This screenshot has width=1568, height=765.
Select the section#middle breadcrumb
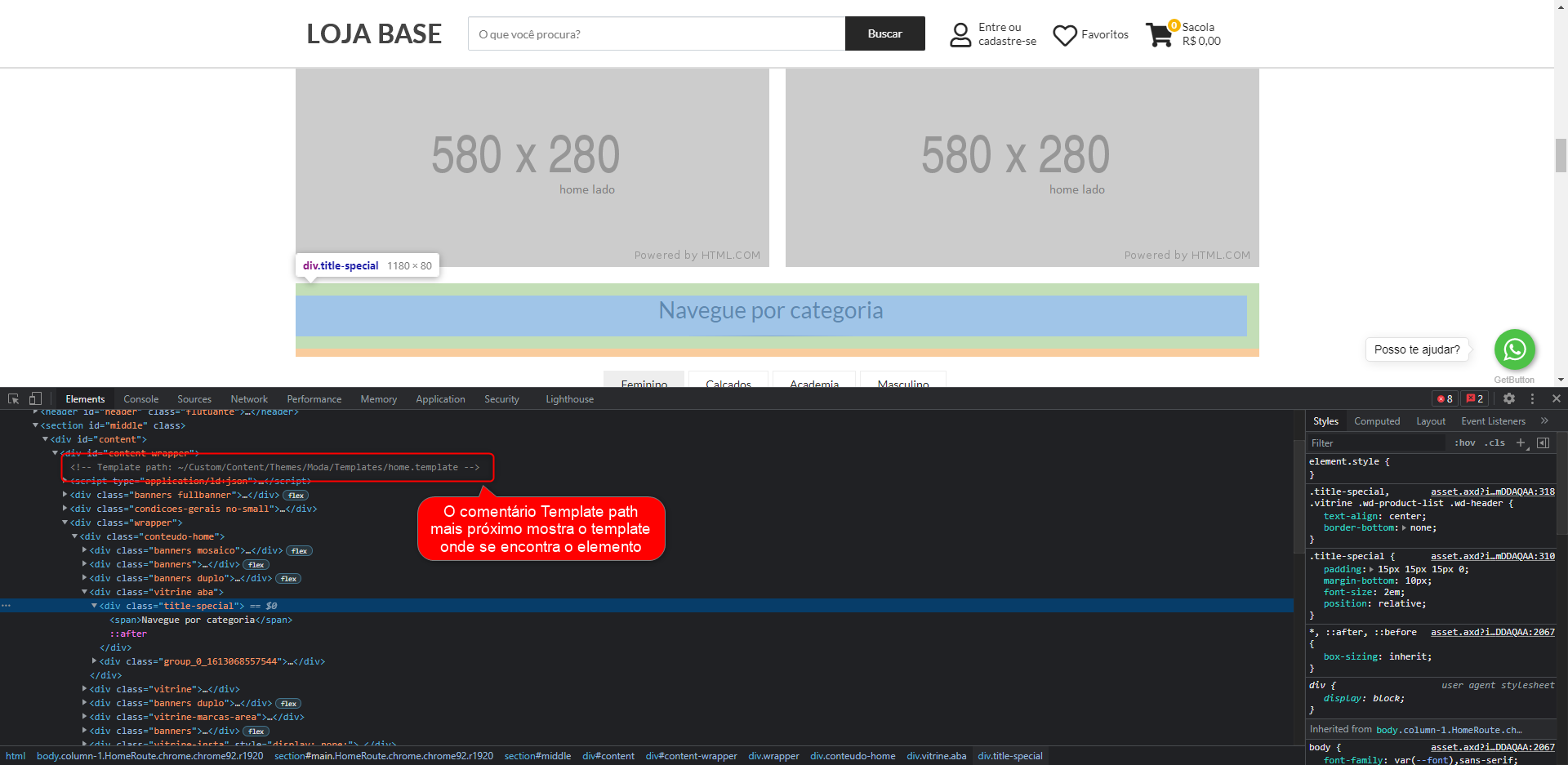[537, 756]
